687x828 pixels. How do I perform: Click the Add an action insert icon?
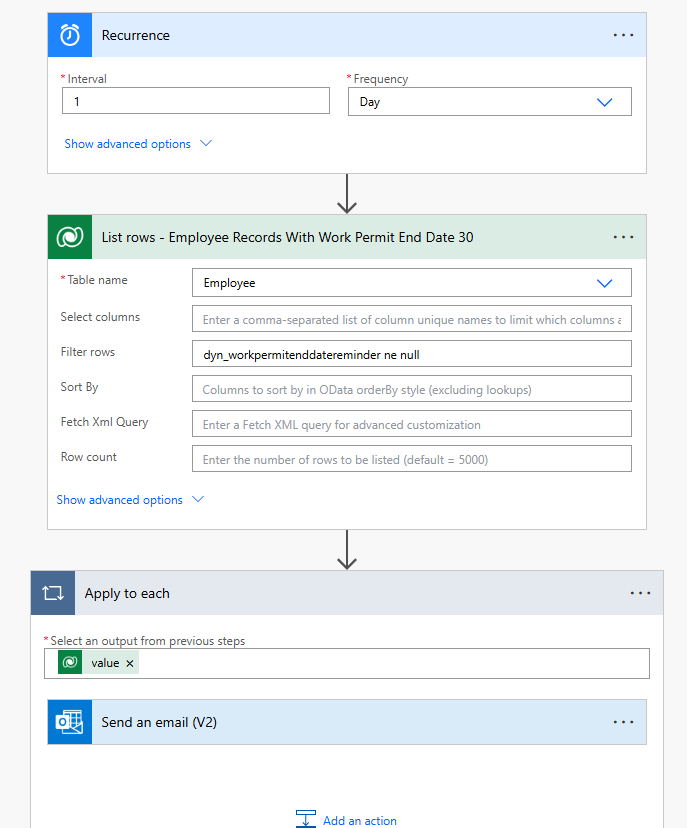[x=305, y=818]
